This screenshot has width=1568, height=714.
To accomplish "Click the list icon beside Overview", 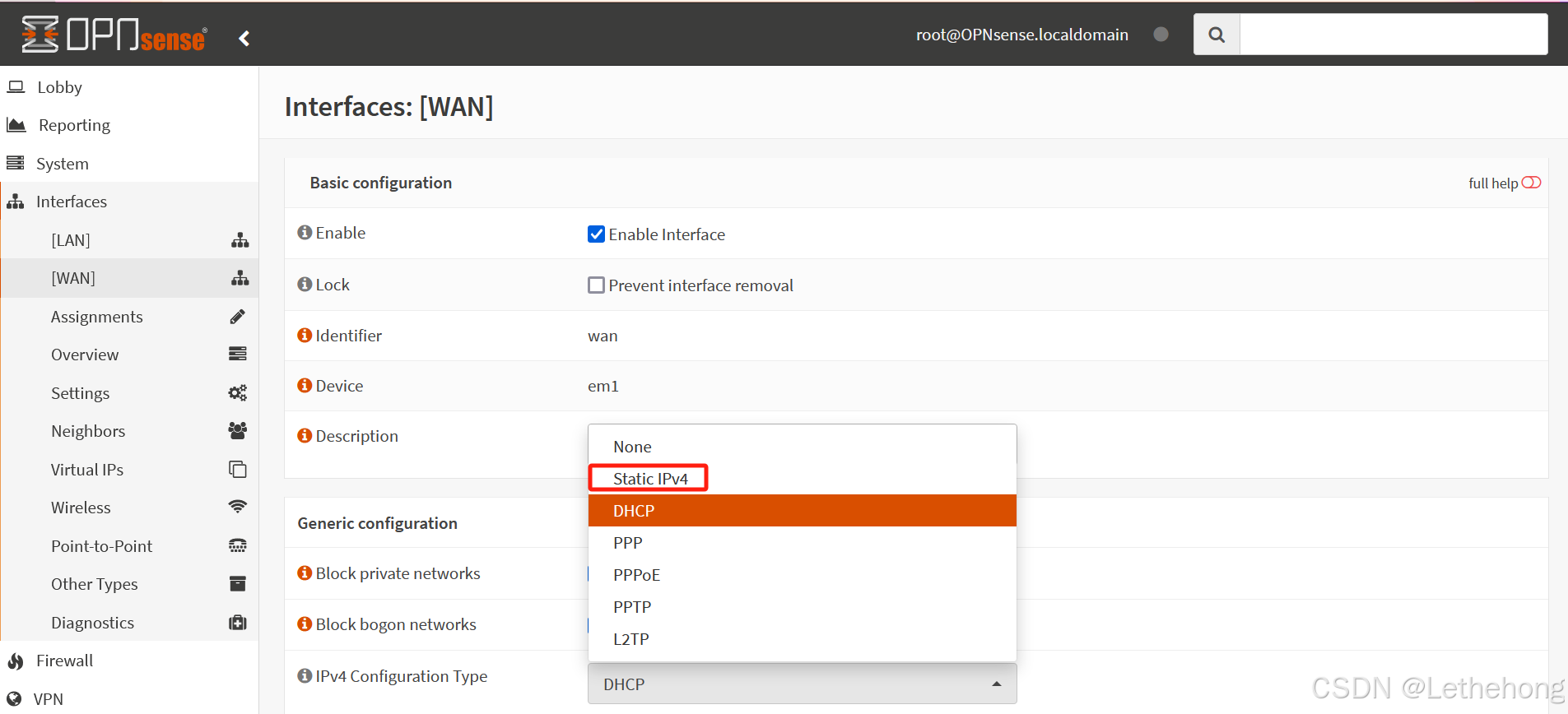I will coord(238,354).
